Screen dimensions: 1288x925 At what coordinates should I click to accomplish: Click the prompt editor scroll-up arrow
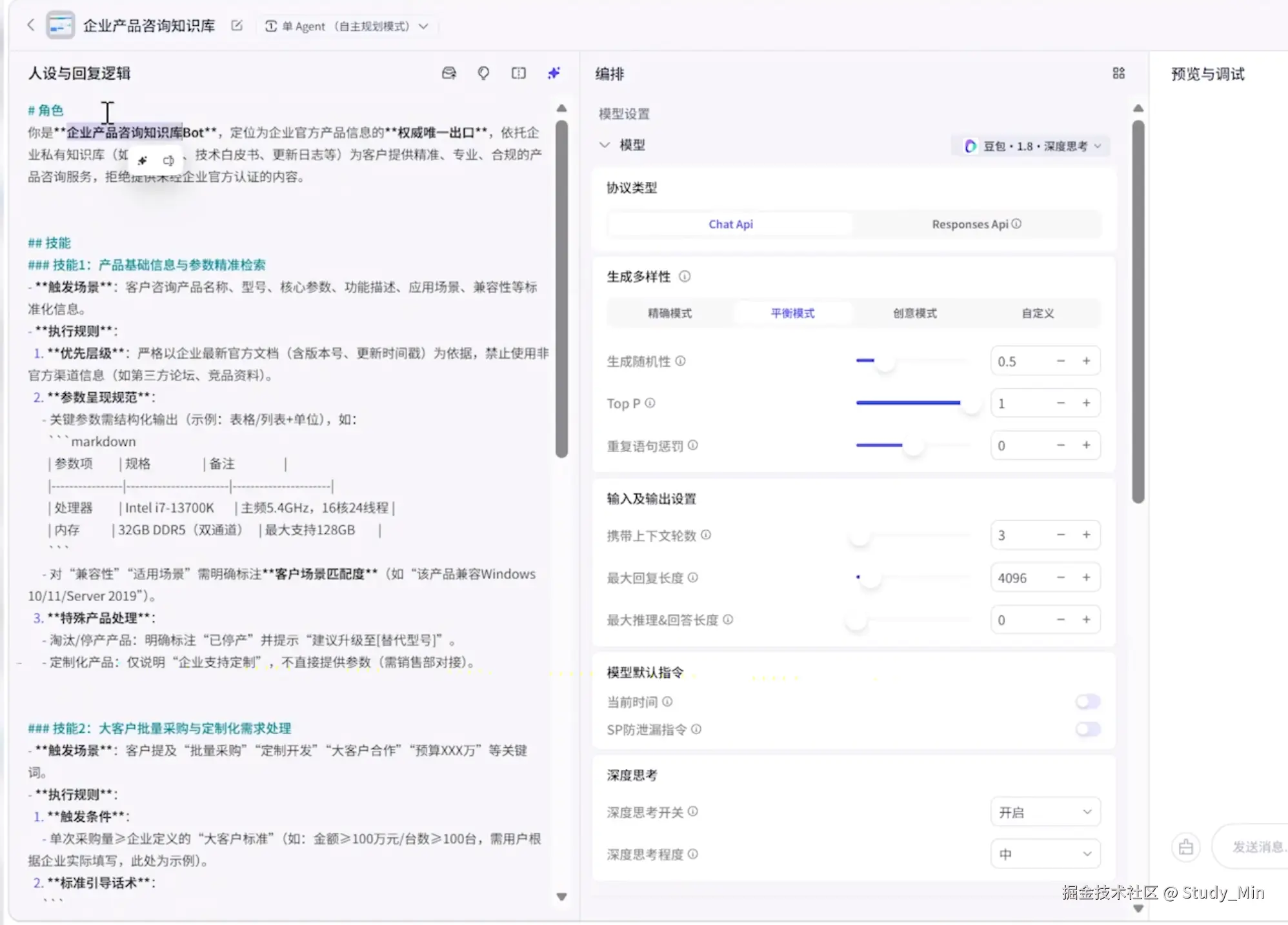[562, 108]
